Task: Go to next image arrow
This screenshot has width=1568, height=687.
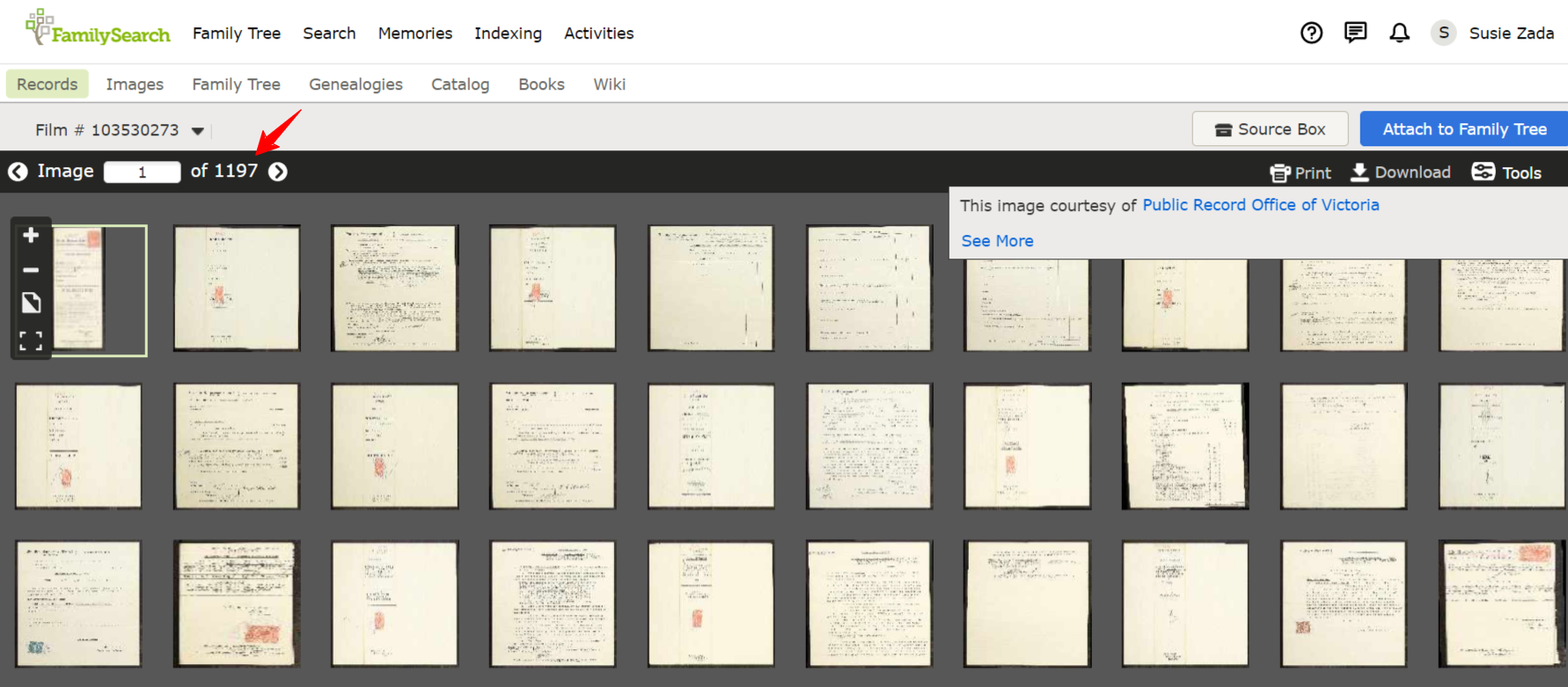Action: click(278, 172)
